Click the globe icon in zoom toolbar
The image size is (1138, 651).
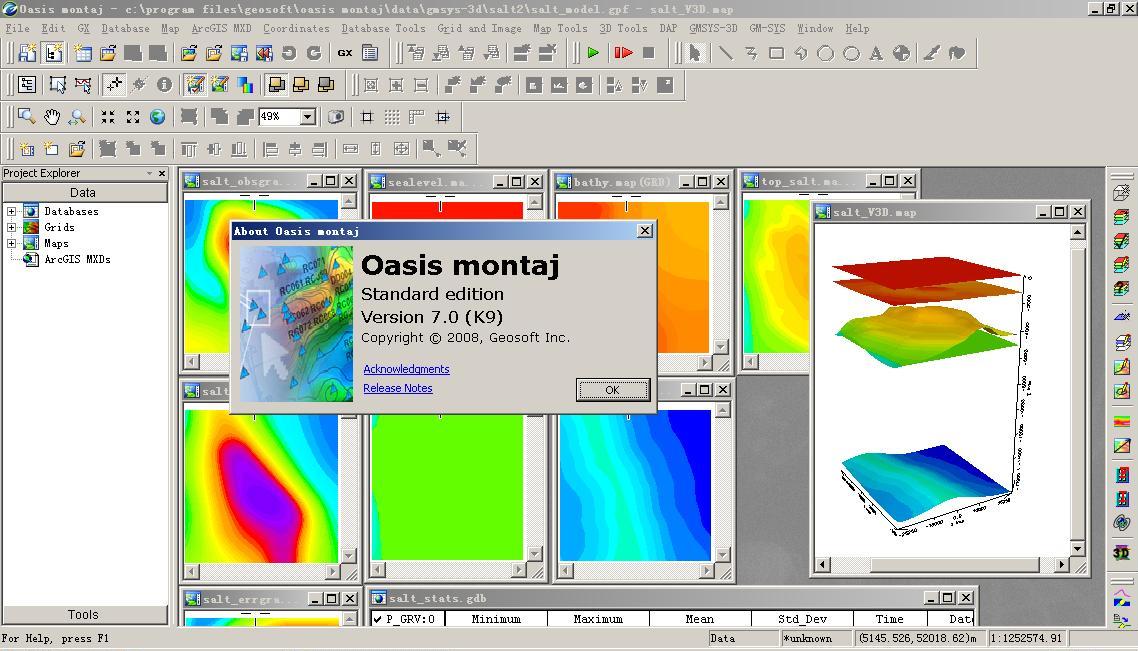[157, 116]
